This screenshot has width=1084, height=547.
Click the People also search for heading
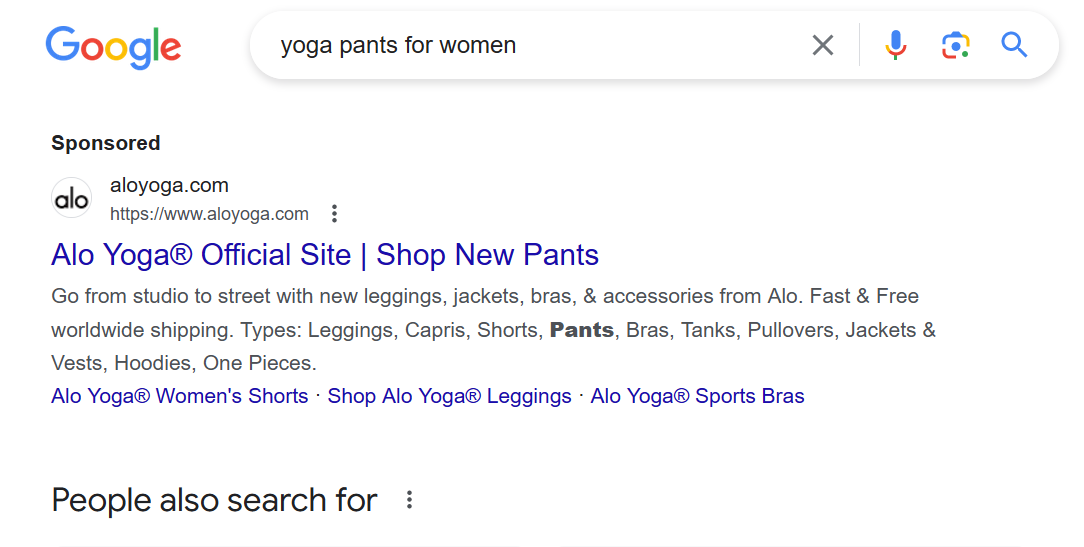tap(214, 500)
